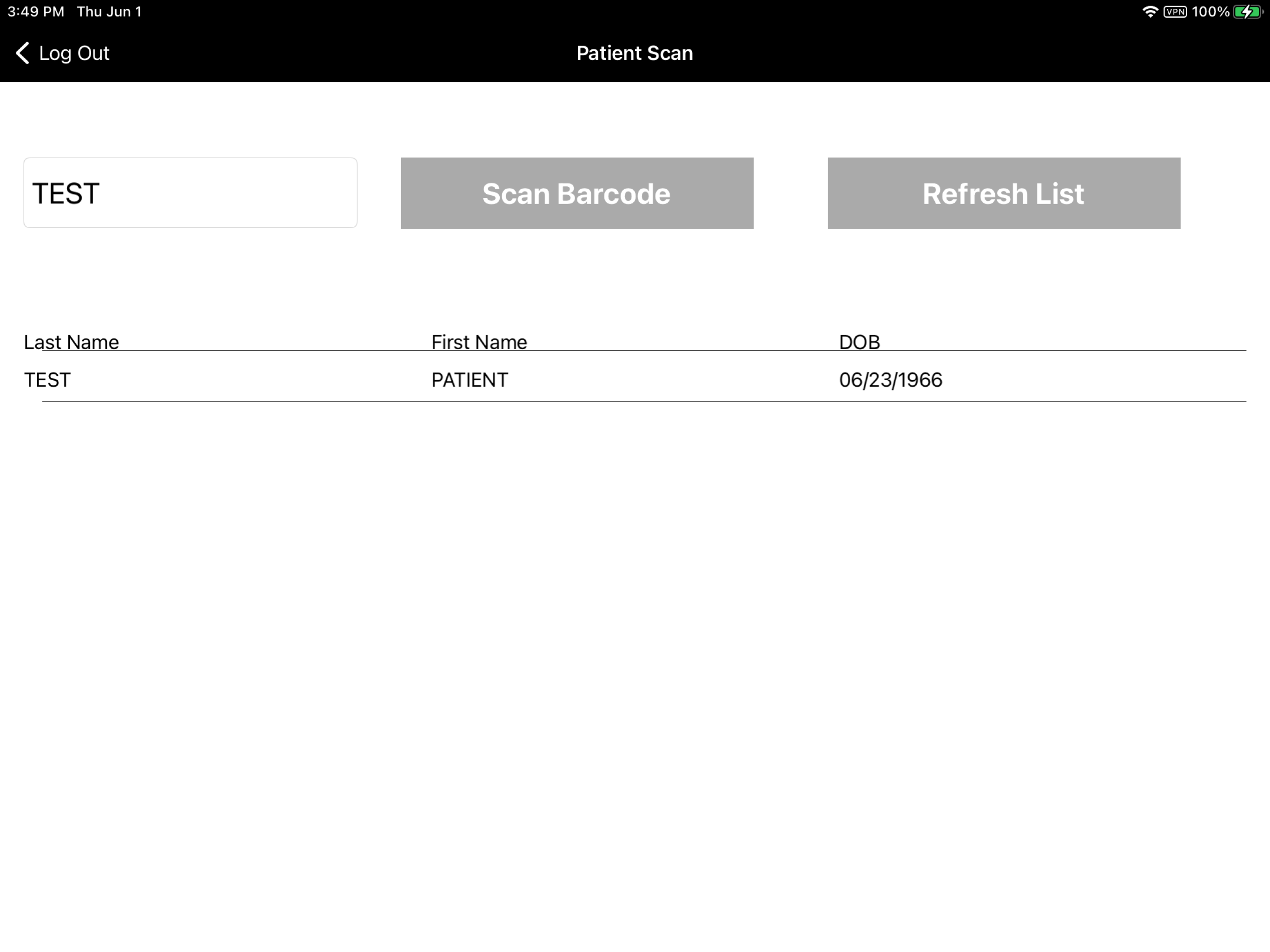Select the First Name column header
The width and height of the screenshot is (1270, 952).
tap(479, 342)
